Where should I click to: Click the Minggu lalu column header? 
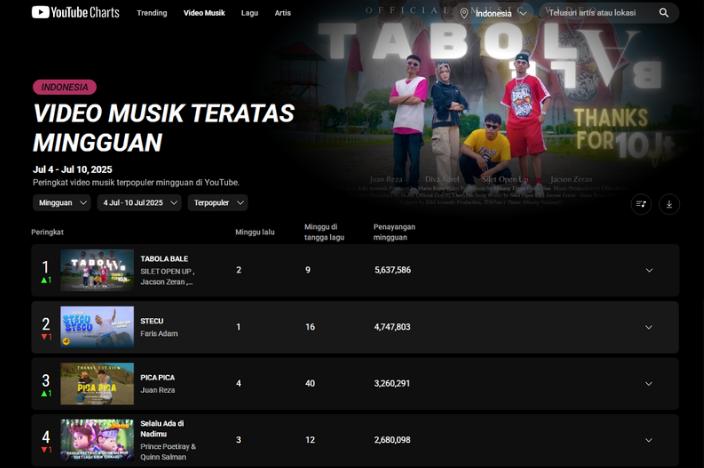click(255, 232)
